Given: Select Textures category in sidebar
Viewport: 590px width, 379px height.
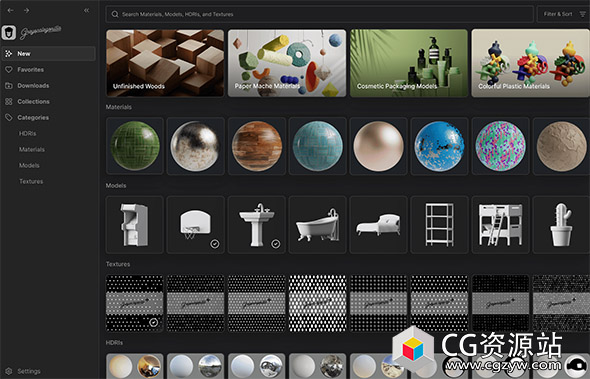Looking at the screenshot, I should (31, 181).
